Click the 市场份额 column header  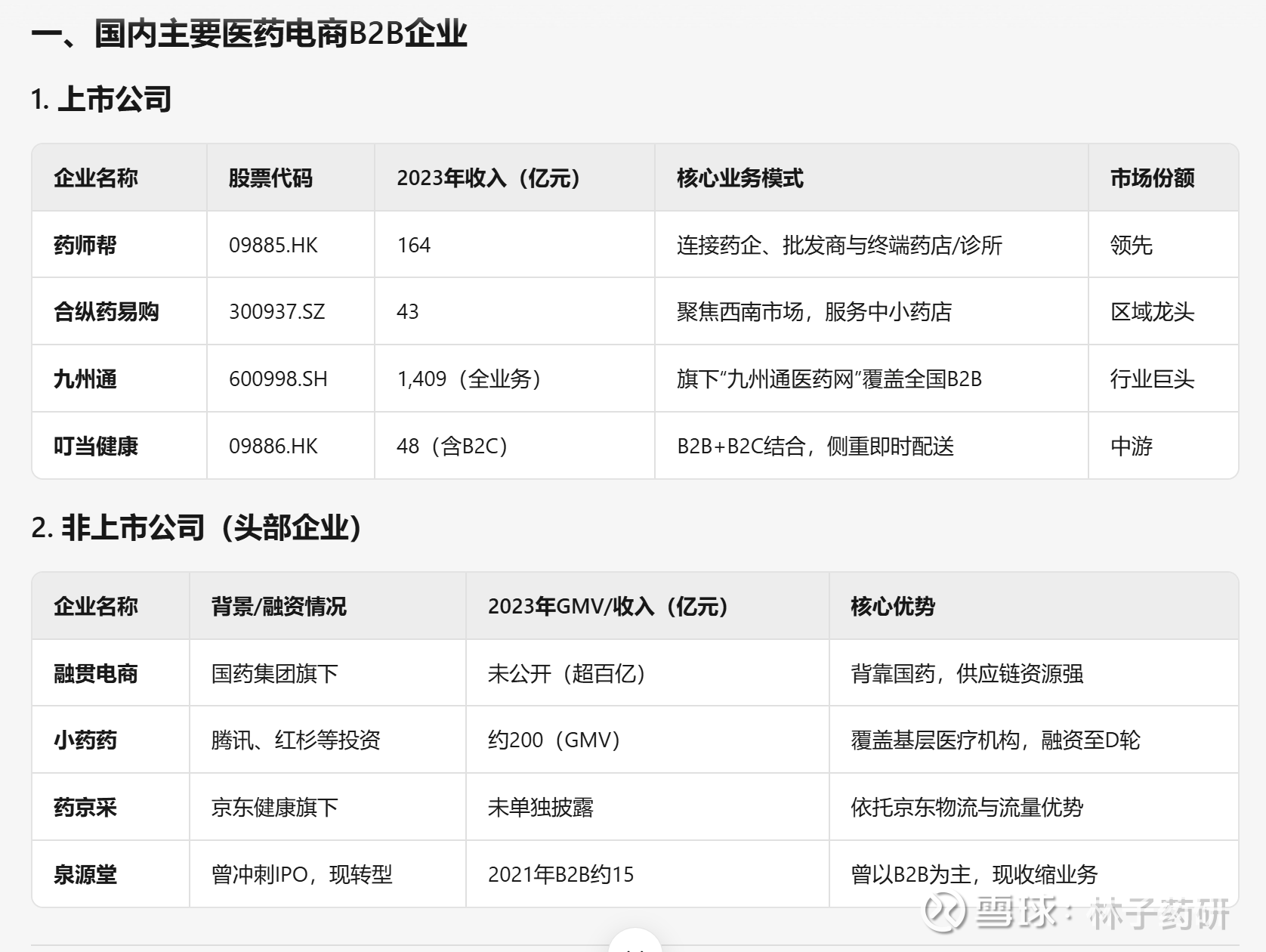(1153, 178)
